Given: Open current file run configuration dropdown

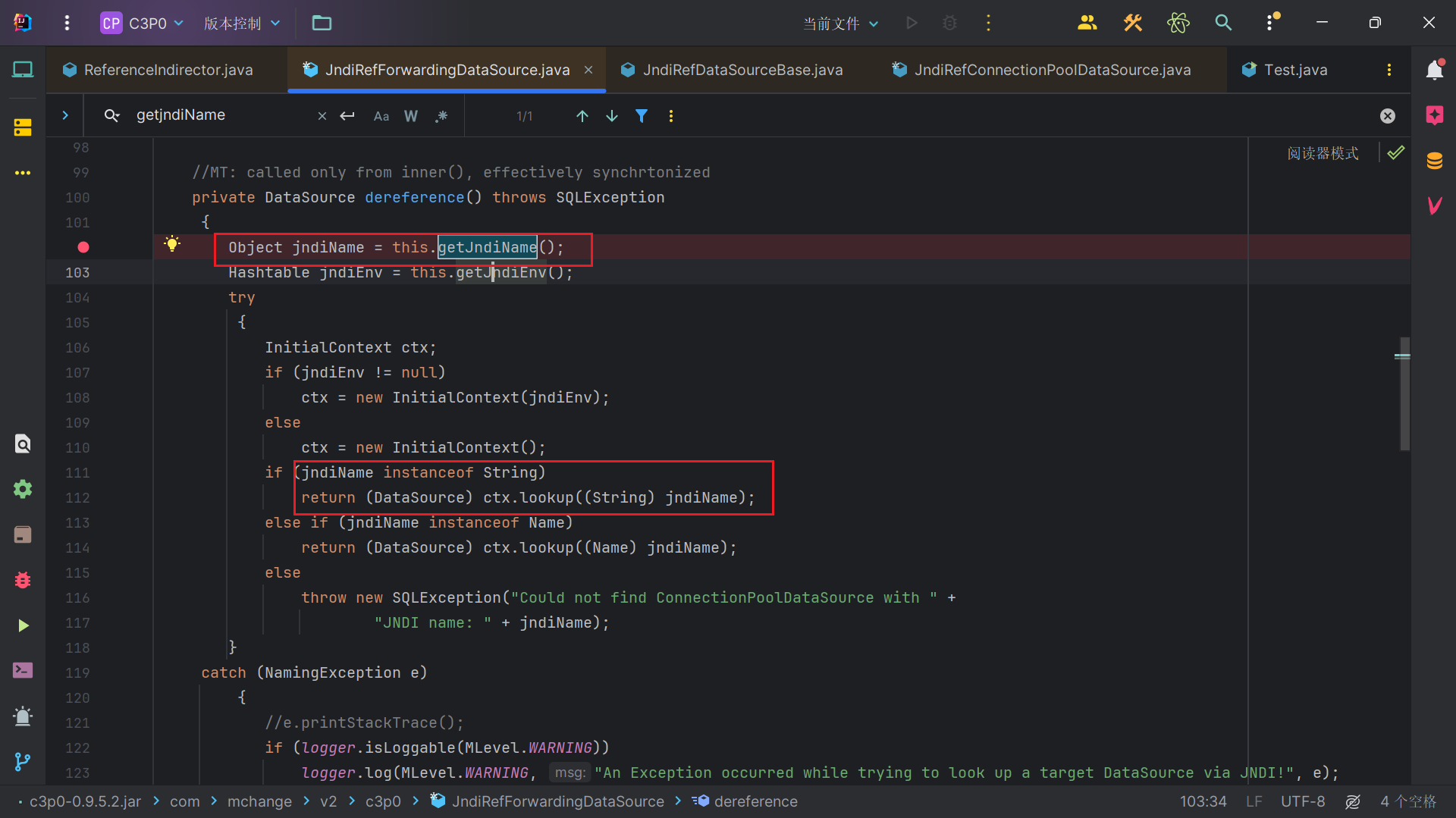Looking at the screenshot, I should tap(841, 24).
